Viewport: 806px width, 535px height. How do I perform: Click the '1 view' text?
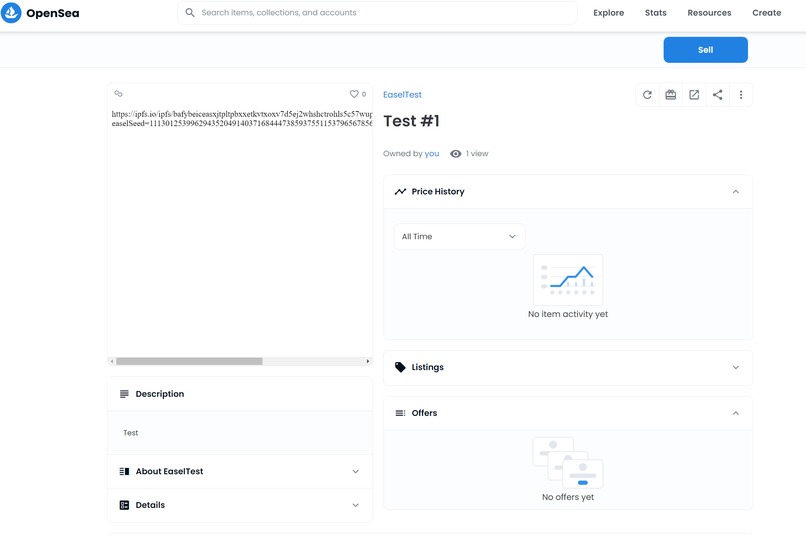pyautogui.click(x=477, y=154)
